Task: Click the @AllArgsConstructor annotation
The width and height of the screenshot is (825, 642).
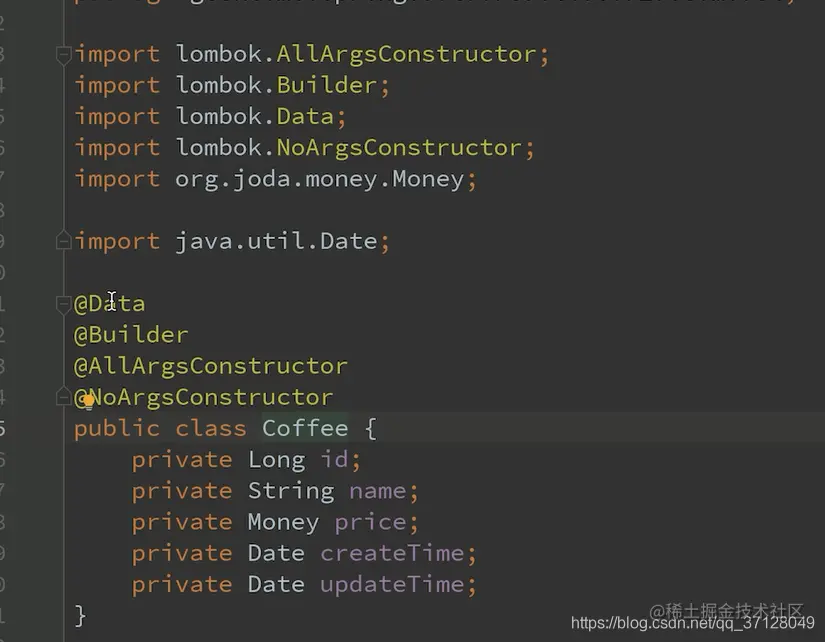Action: (211, 365)
